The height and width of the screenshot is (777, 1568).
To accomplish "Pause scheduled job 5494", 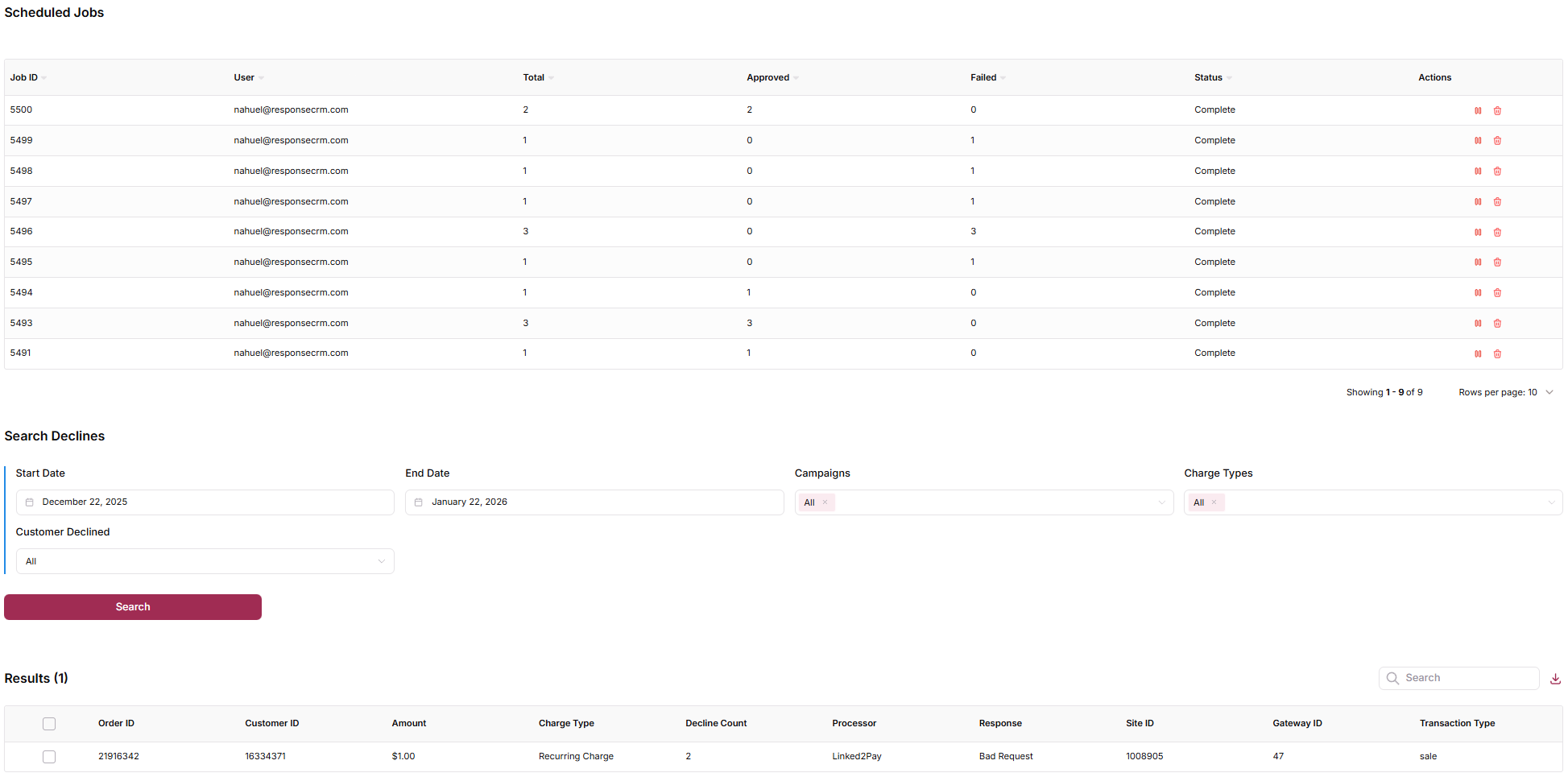I will pyautogui.click(x=1478, y=293).
